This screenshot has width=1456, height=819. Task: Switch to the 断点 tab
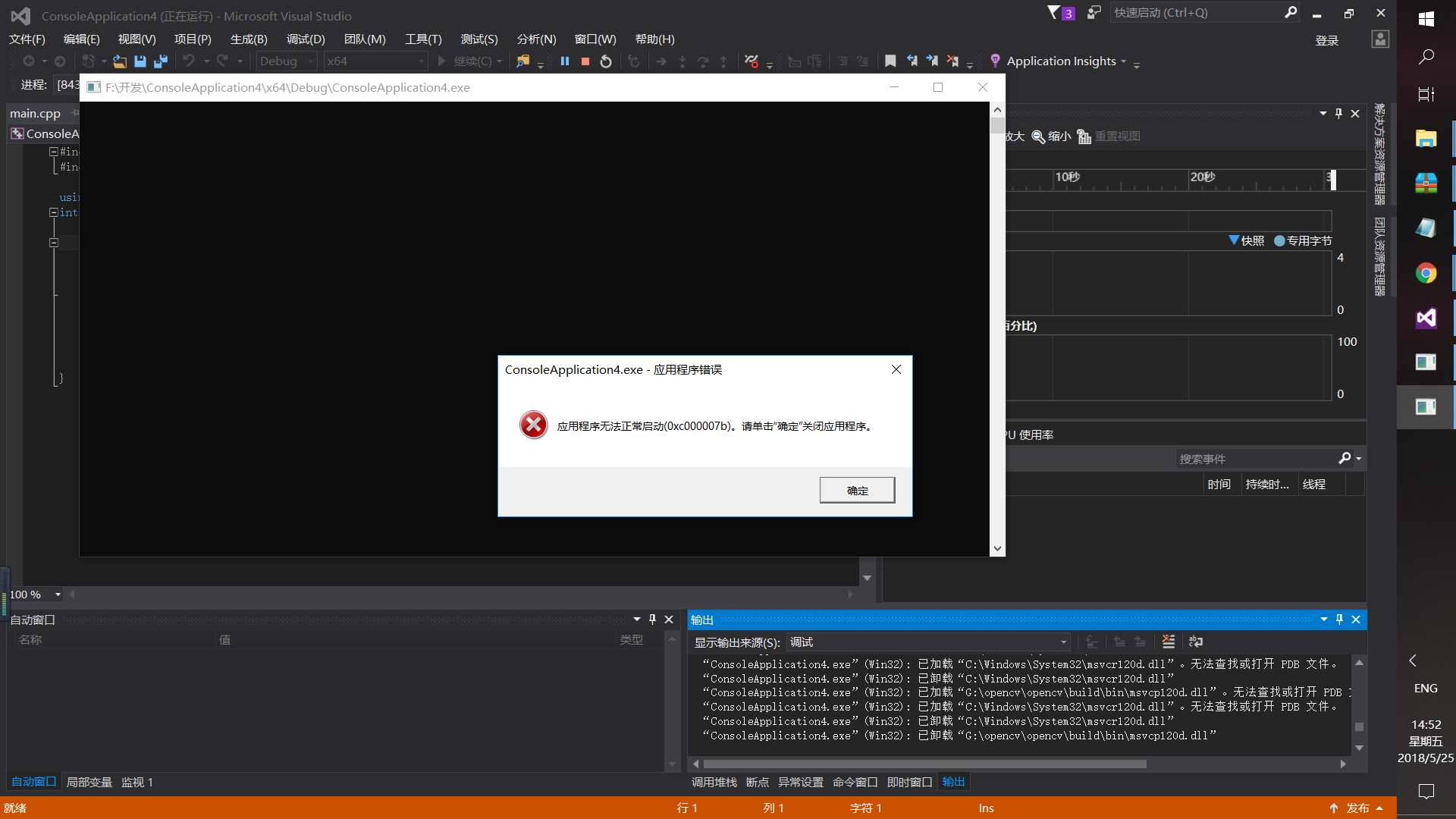pos(757,782)
